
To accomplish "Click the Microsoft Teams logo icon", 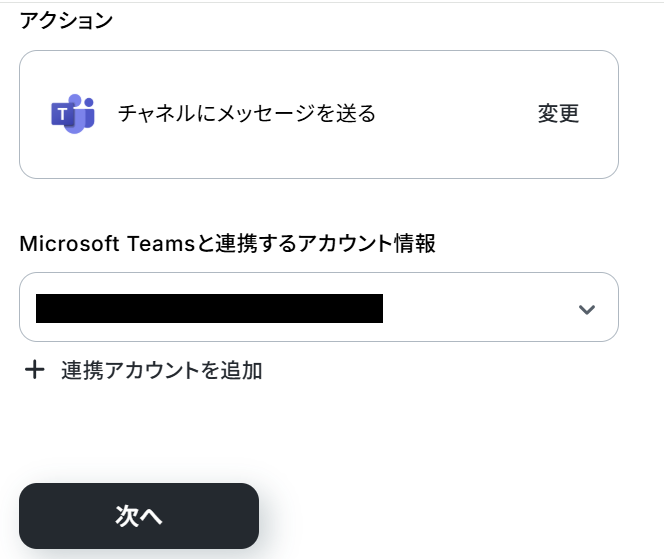I will click(x=73, y=113).
